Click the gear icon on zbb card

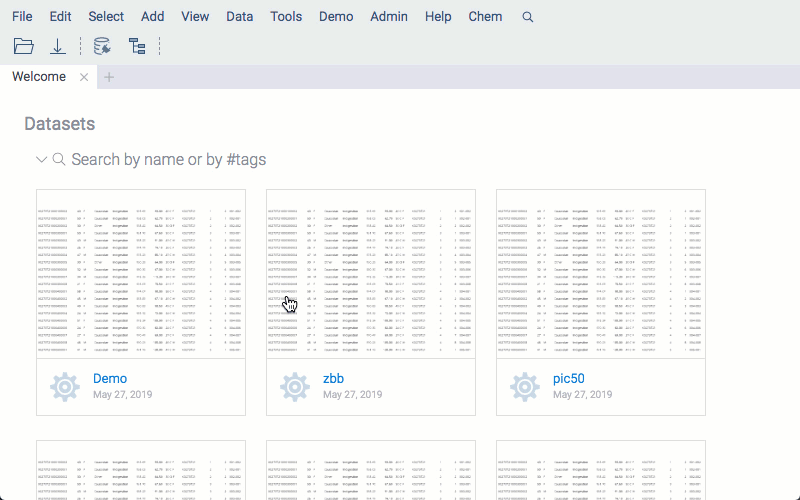pyautogui.click(x=295, y=386)
